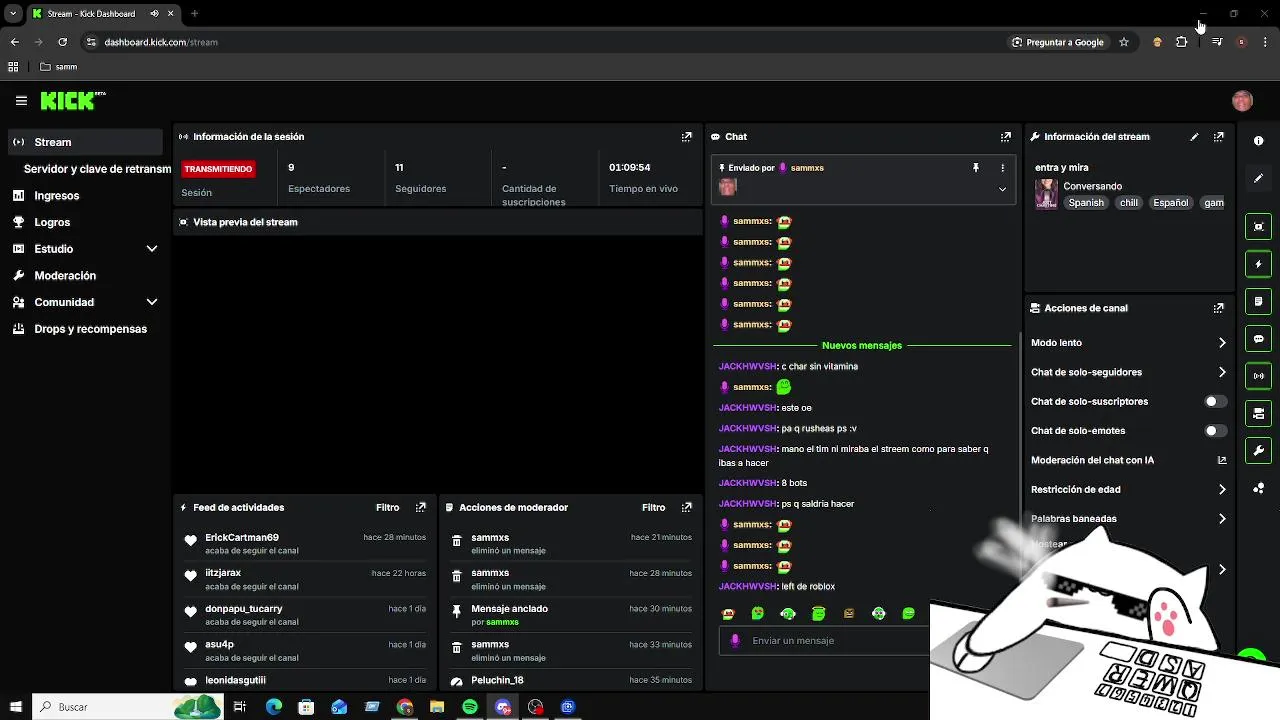Open Chrome tab search dropdown arrow
The width and height of the screenshot is (1280, 720).
(12, 14)
